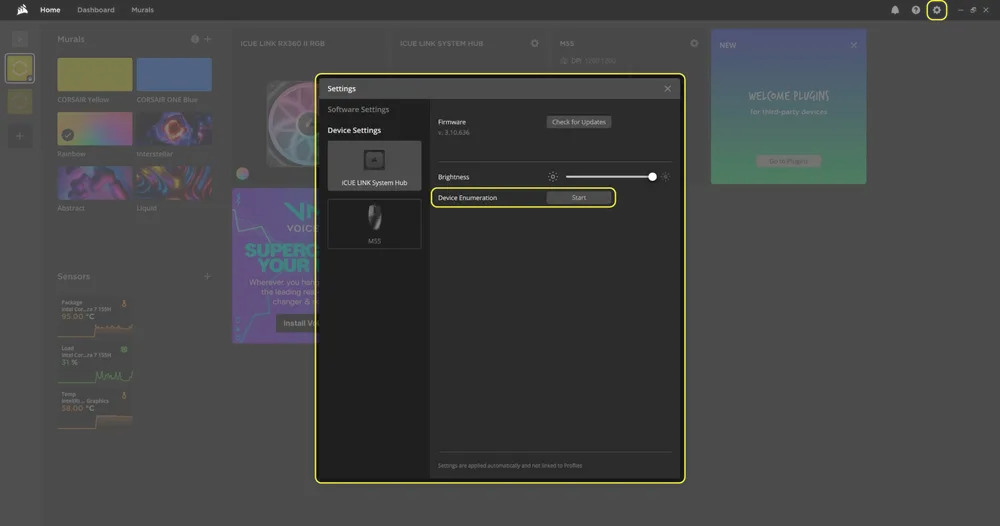
Task: Select the Abstract mural thumbnail
Action: click(x=95, y=183)
